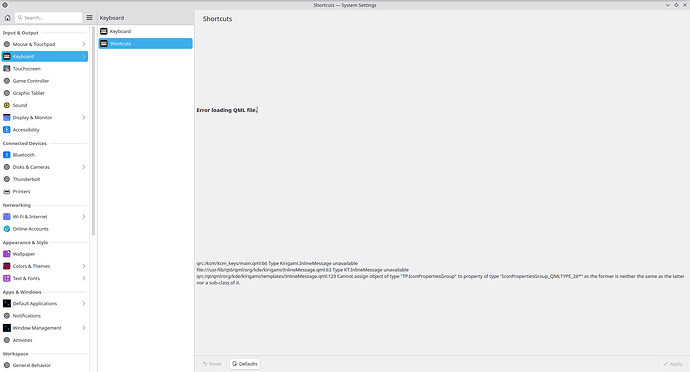The width and height of the screenshot is (690, 372).
Task: Select the Keyboard subpage in the middle list
Action: (145, 31)
